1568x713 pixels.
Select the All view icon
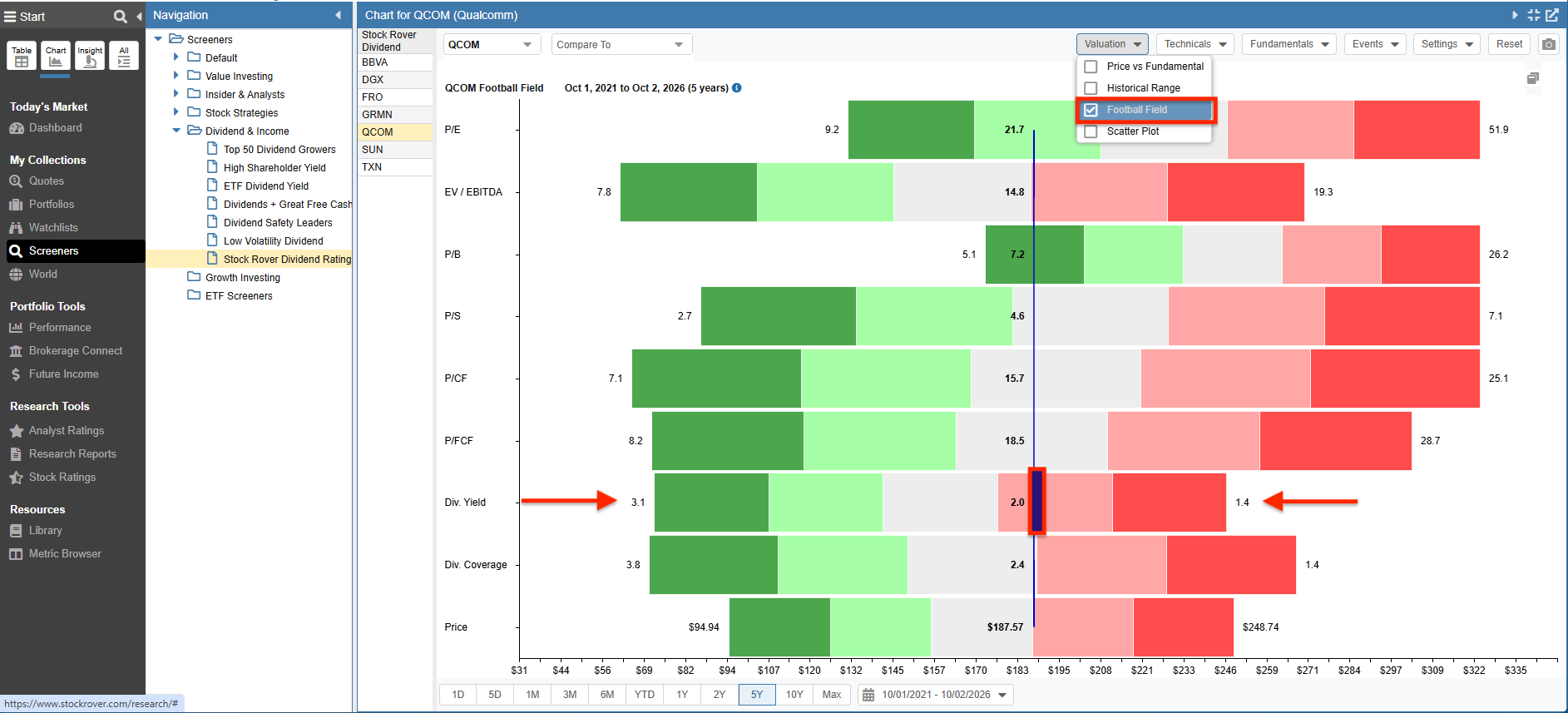point(124,56)
